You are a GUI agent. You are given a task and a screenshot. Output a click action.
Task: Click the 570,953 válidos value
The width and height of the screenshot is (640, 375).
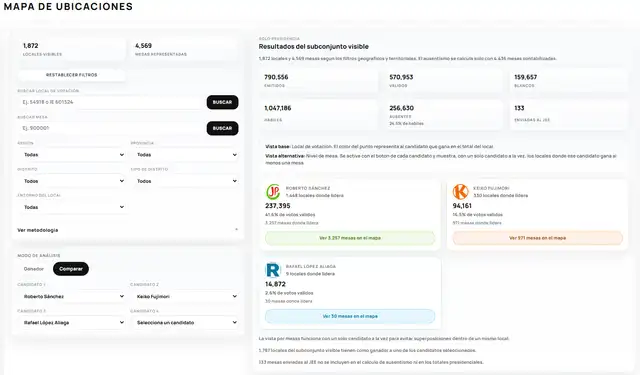[x=401, y=77]
